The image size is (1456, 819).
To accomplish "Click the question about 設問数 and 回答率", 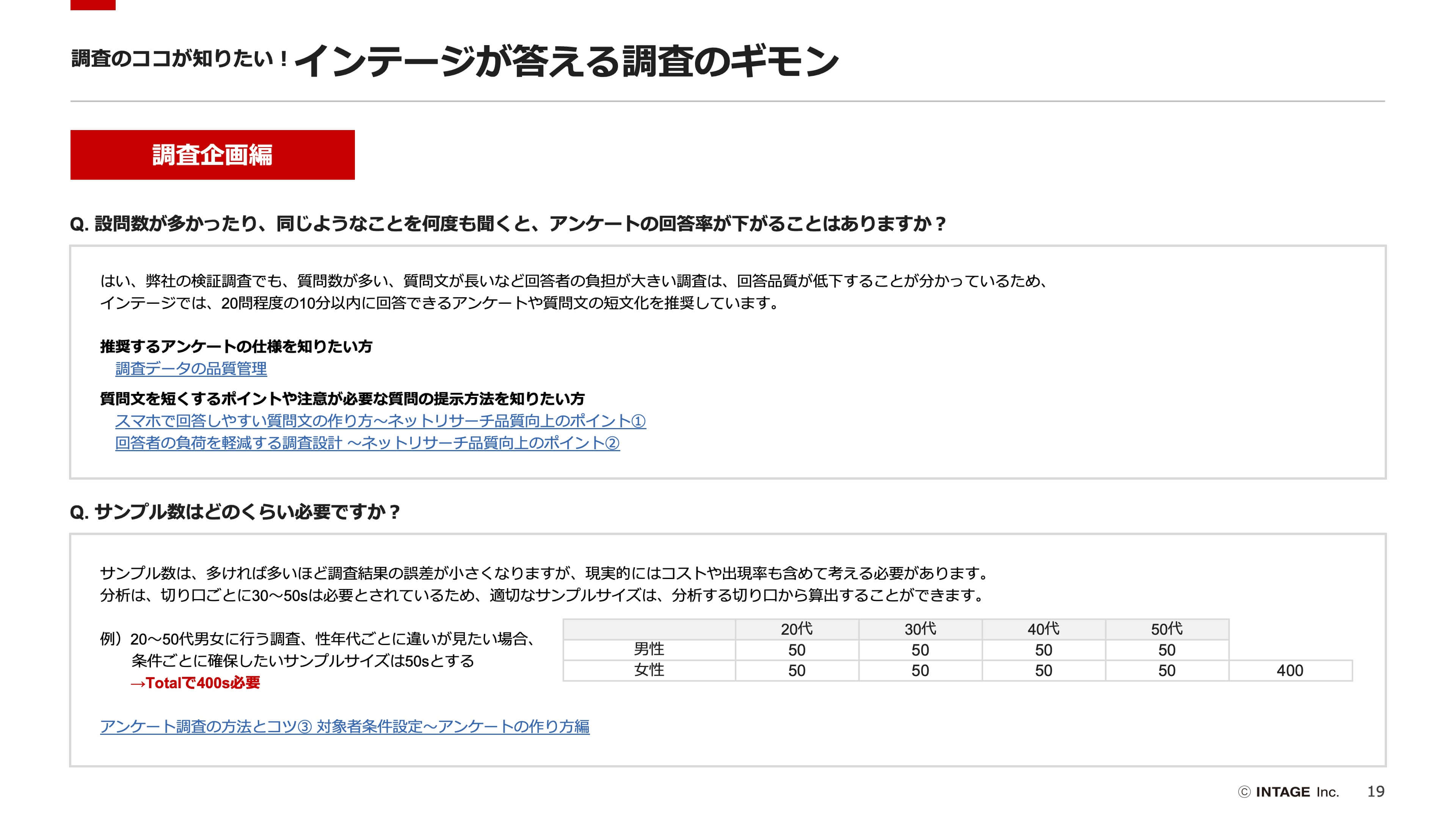I will (x=507, y=224).
